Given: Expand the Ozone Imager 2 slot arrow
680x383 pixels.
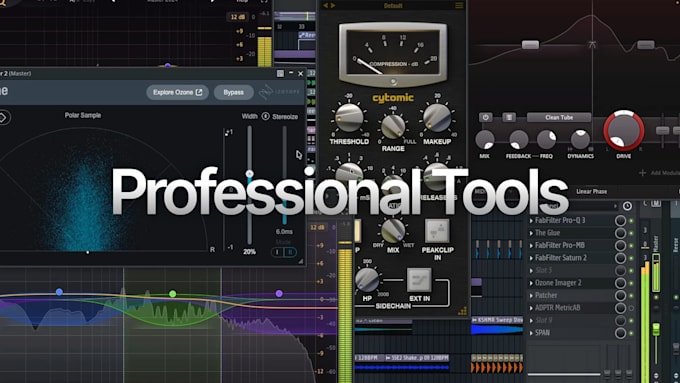Looking at the screenshot, I should [531, 283].
